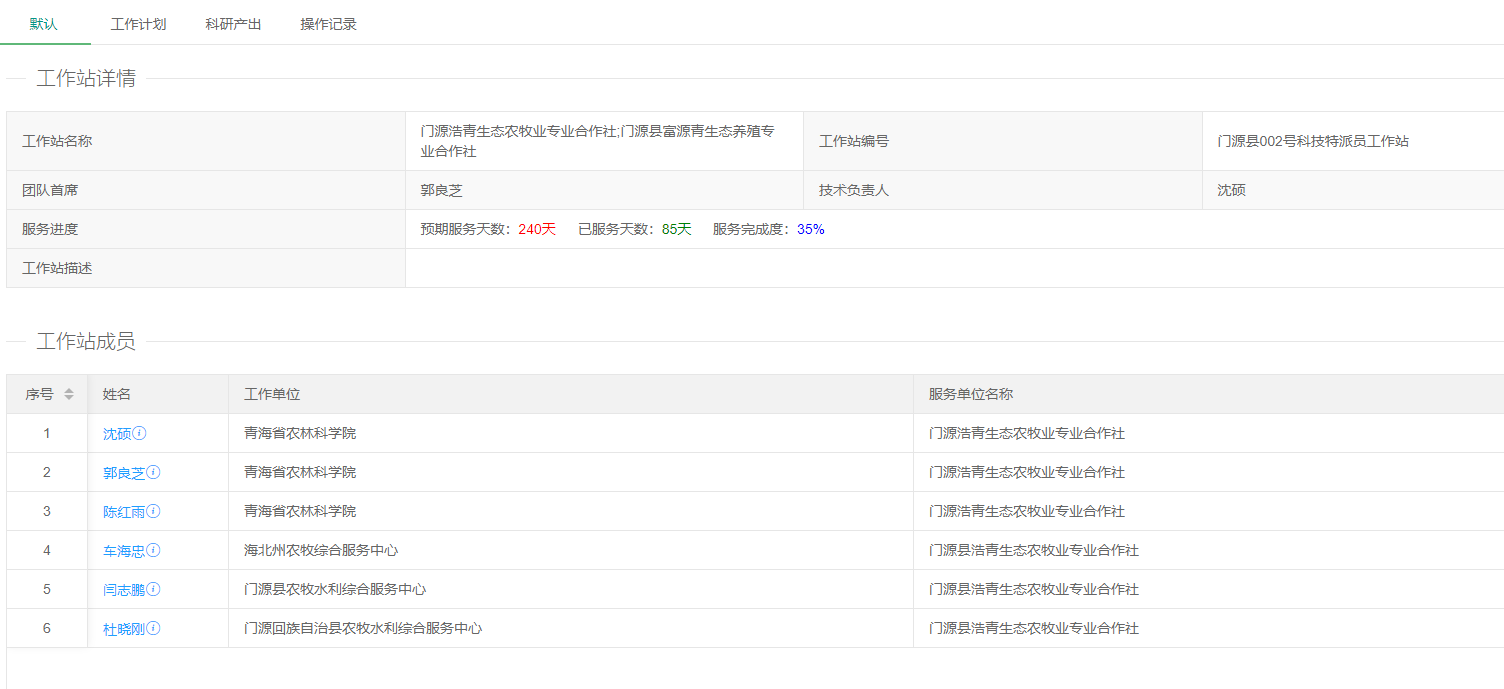1504x689 pixels.
Task: Click the info icon beside 杜晓刚
Action: tap(154, 628)
